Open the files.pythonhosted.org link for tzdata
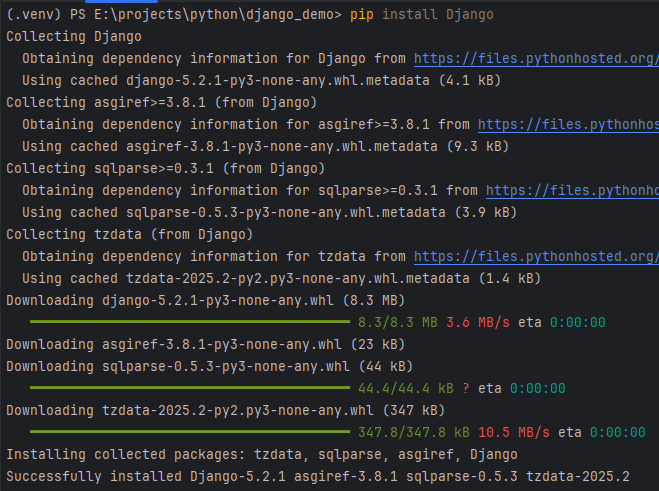 tap(536, 256)
